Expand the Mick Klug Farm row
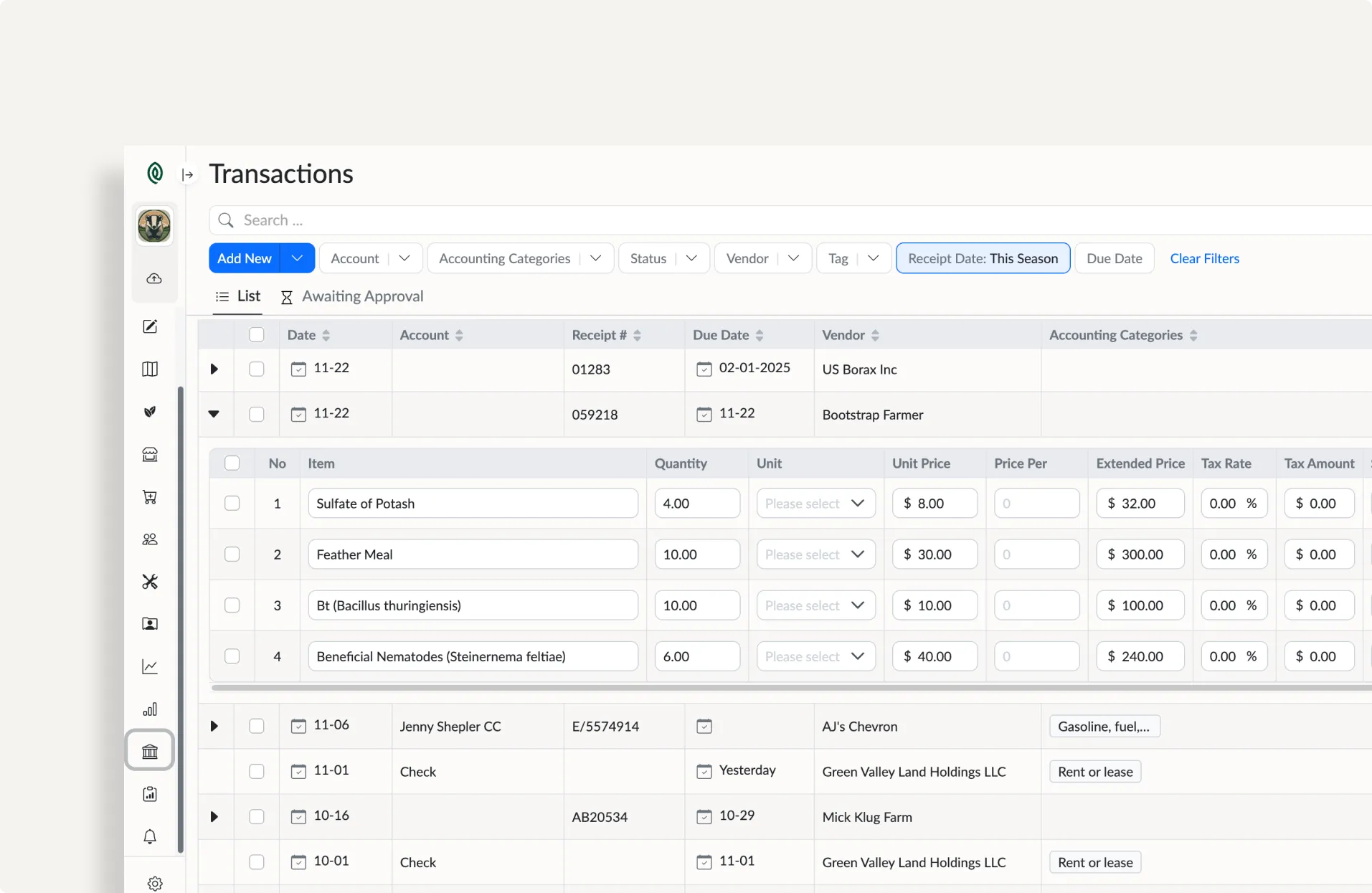This screenshot has height=893, width=1372. point(214,816)
